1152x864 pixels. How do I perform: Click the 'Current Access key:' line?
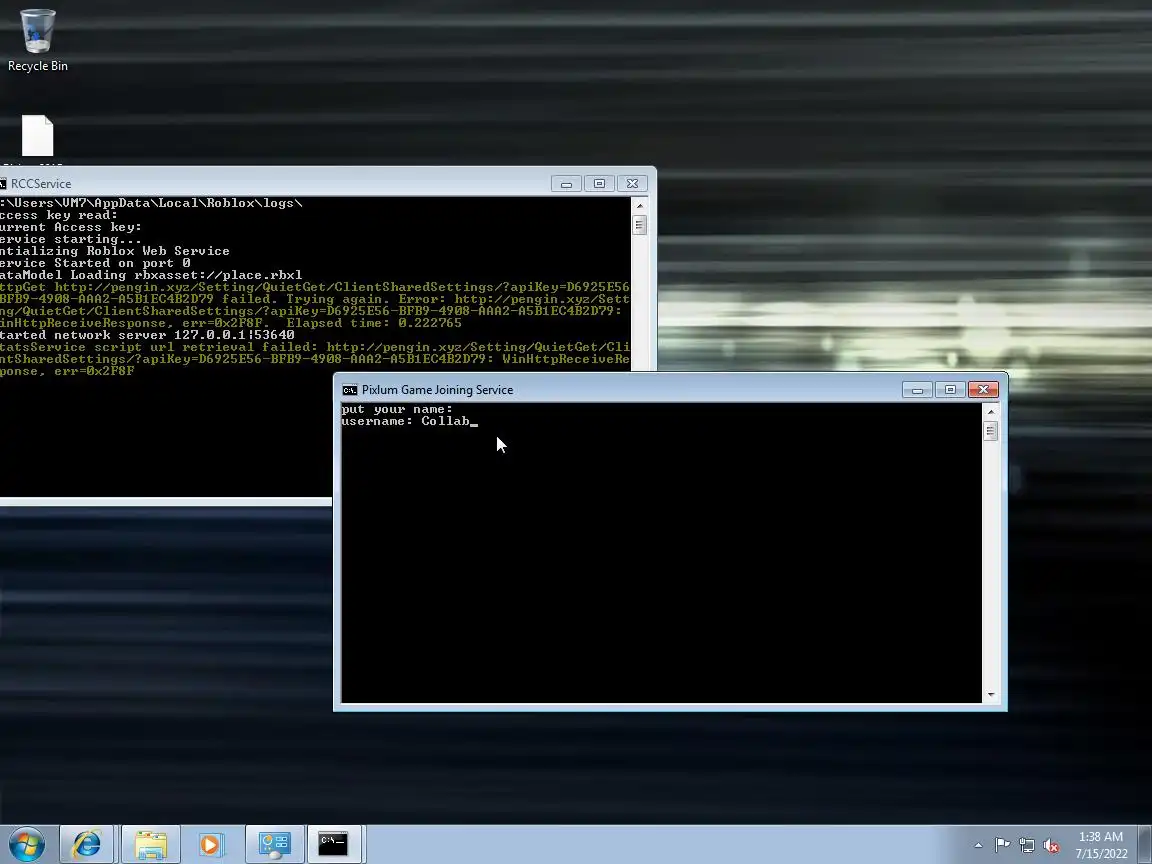pos(71,227)
